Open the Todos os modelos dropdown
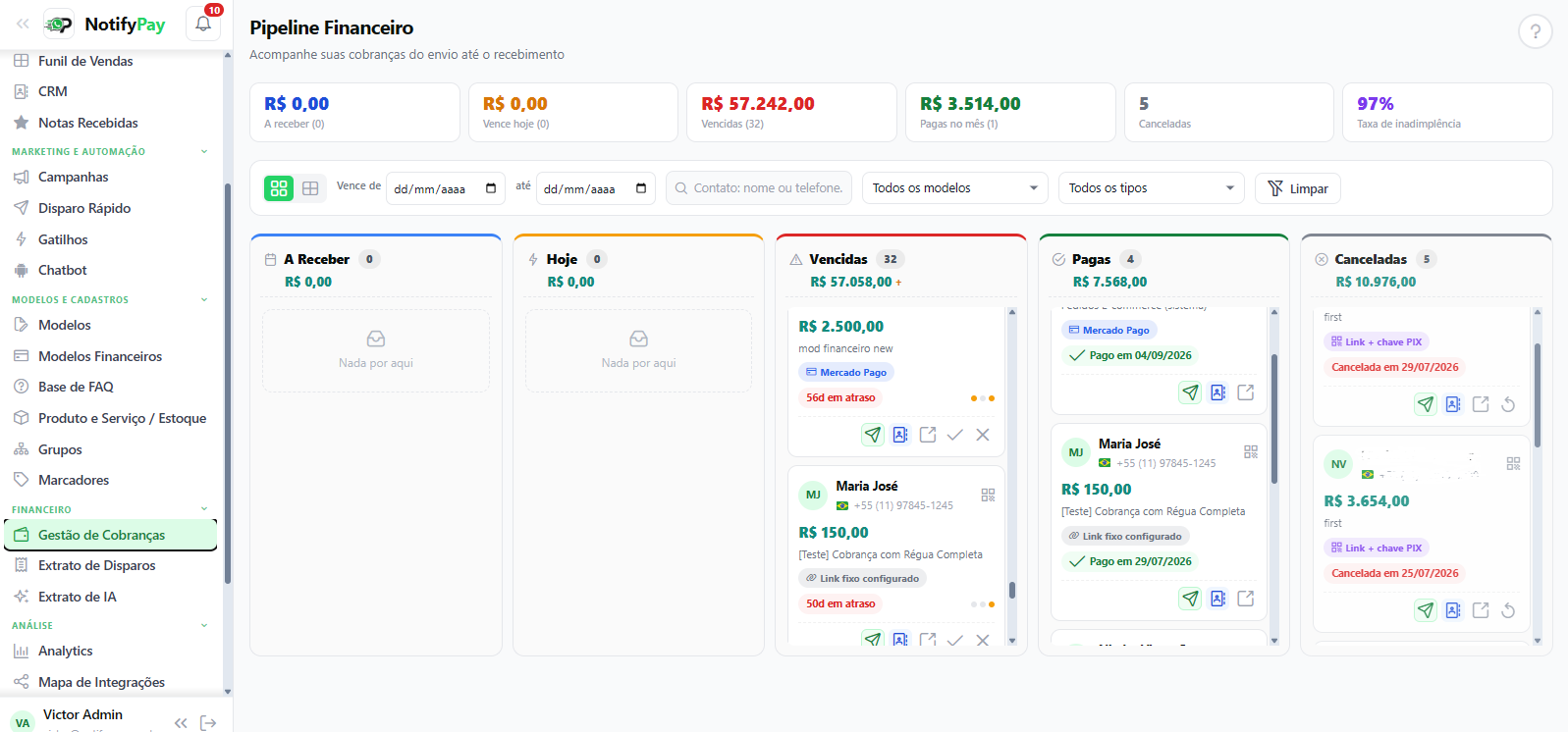This screenshot has width=1568, height=732. click(x=954, y=188)
